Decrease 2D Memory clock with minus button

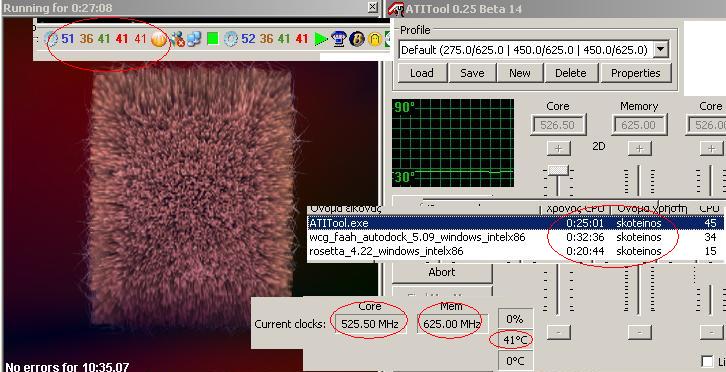pyautogui.click(x=639, y=332)
